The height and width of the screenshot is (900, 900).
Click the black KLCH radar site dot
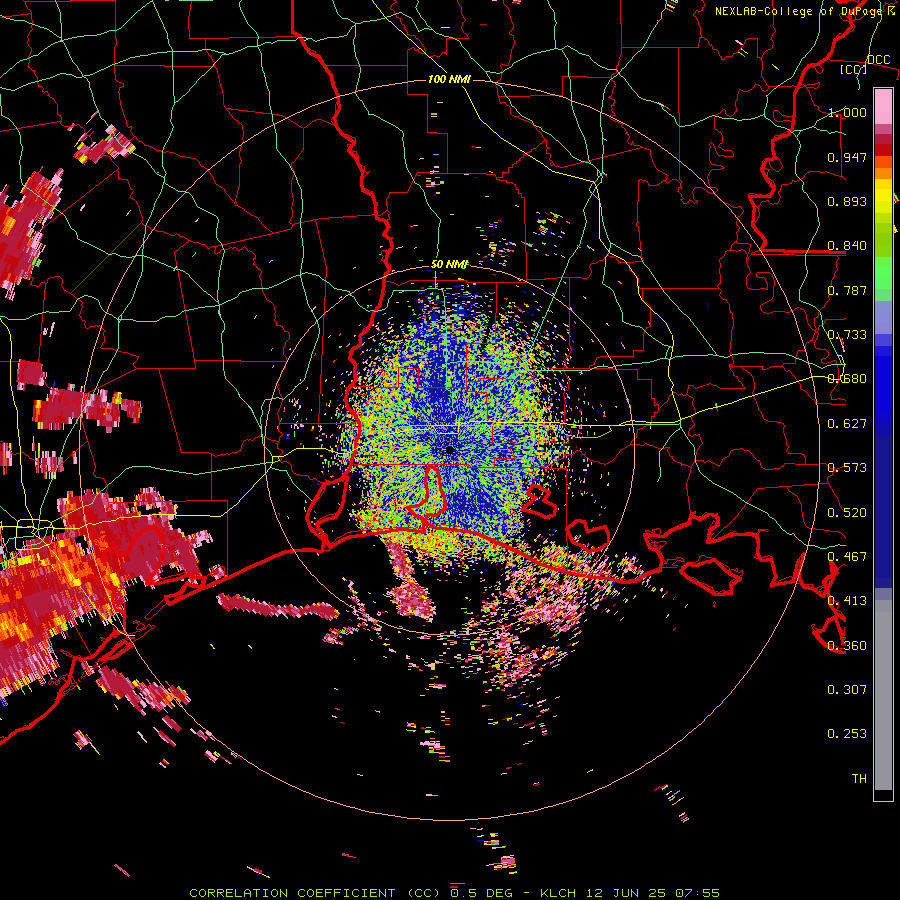pos(449,450)
